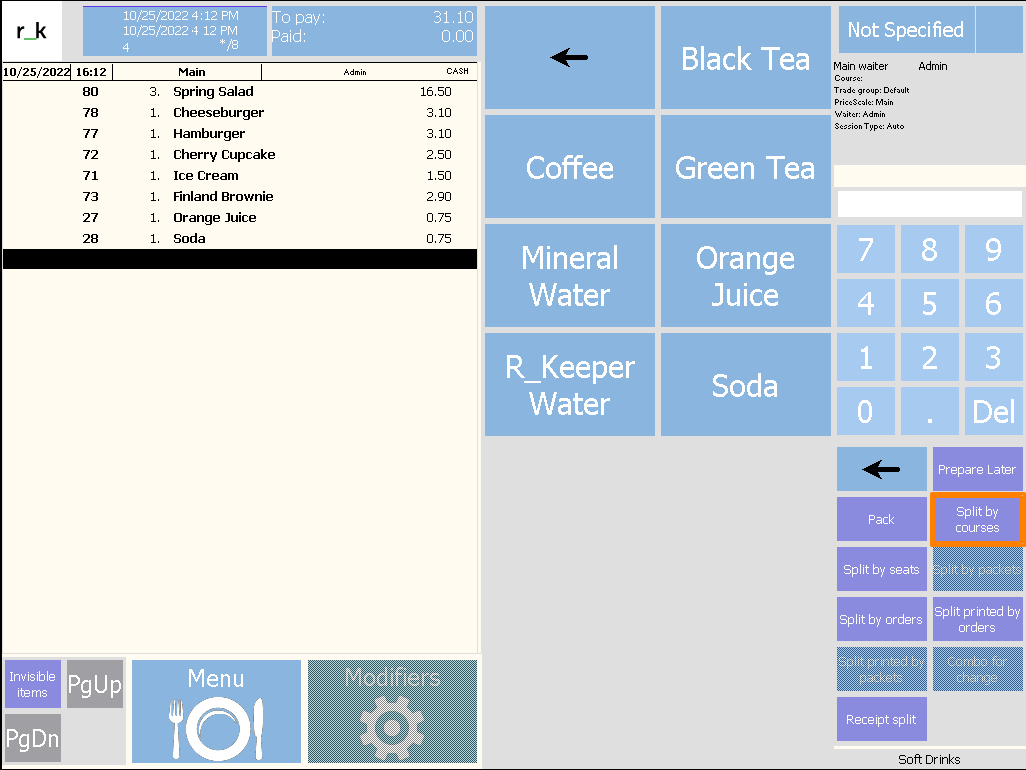
Task: Click the To pay 31.10 total
Action: point(373,17)
